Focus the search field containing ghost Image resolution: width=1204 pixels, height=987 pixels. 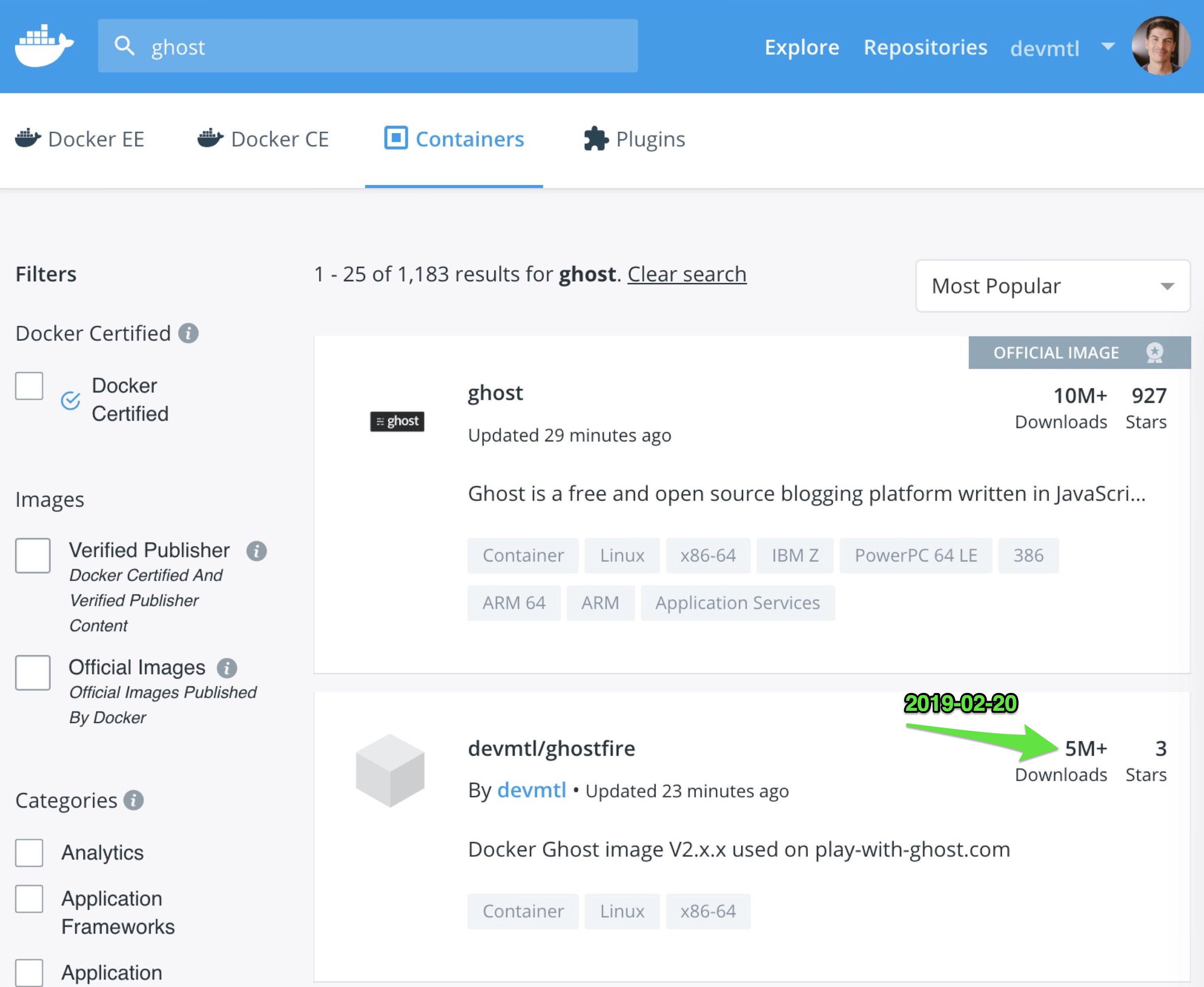pyautogui.click(x=368, y=46)
